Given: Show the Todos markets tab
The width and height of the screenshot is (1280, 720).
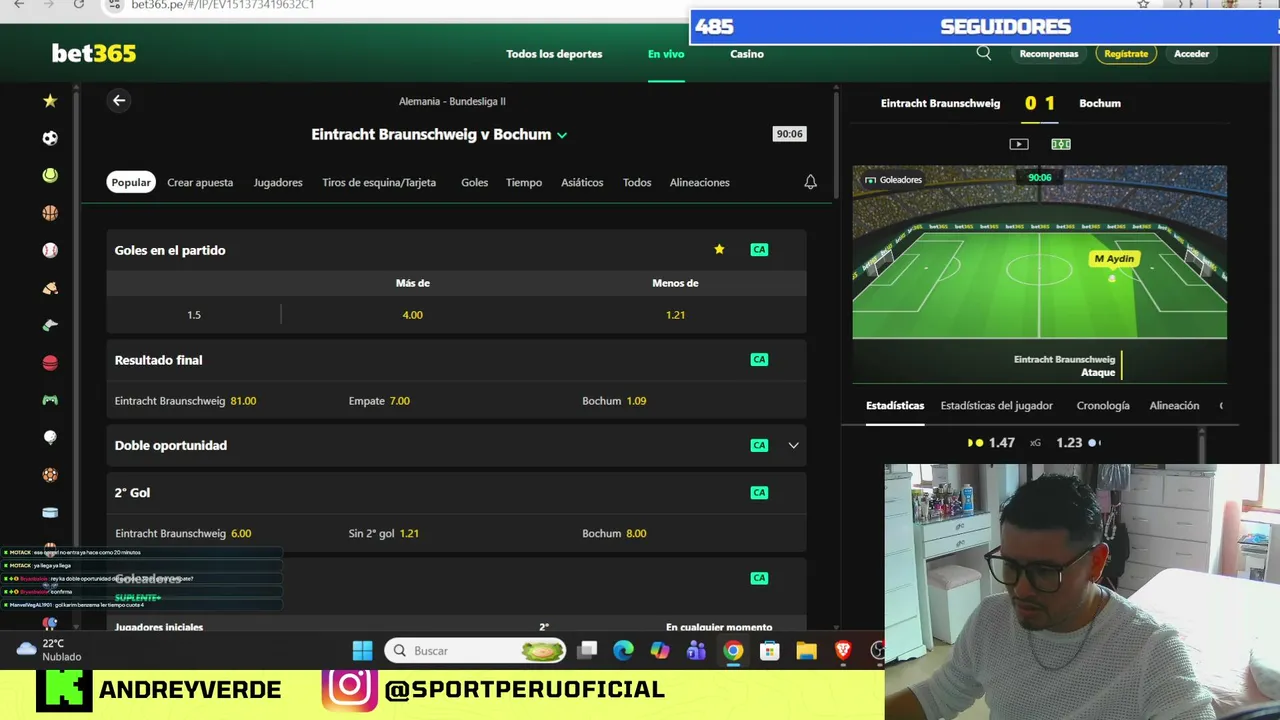Looking at the screenshot, I should [x=637, y=182].
